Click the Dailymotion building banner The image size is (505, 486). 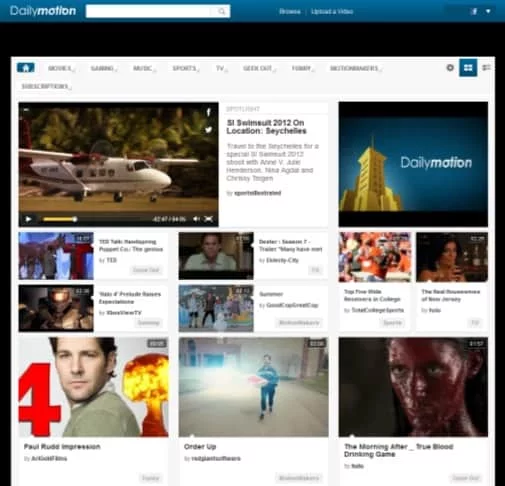pos(413,164)
